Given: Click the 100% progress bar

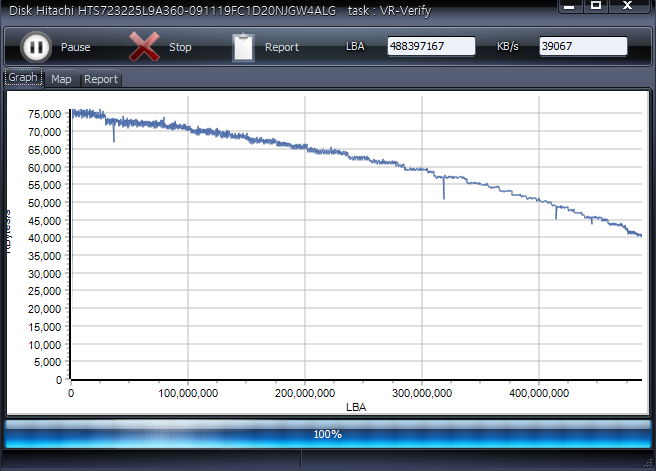Looking at the screenshot, I should click(x=328, y=434).
